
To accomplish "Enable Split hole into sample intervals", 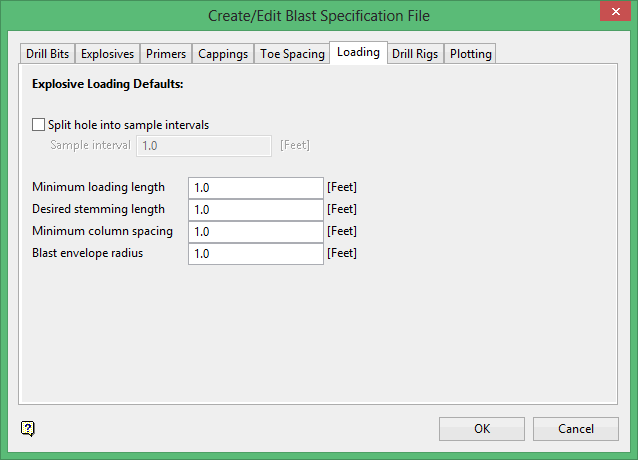I will click(39, 125).
